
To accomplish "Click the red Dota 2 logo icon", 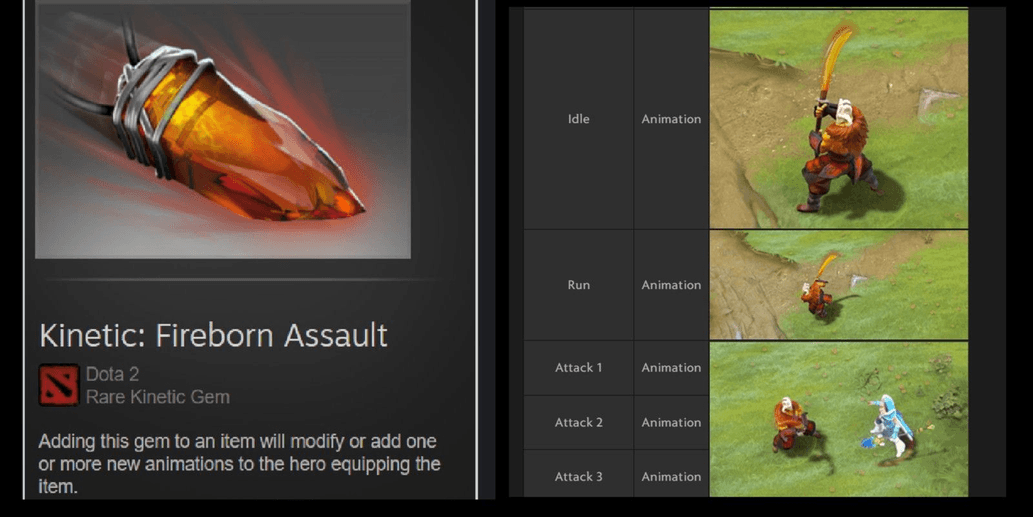I will click(x=59, y=386).
